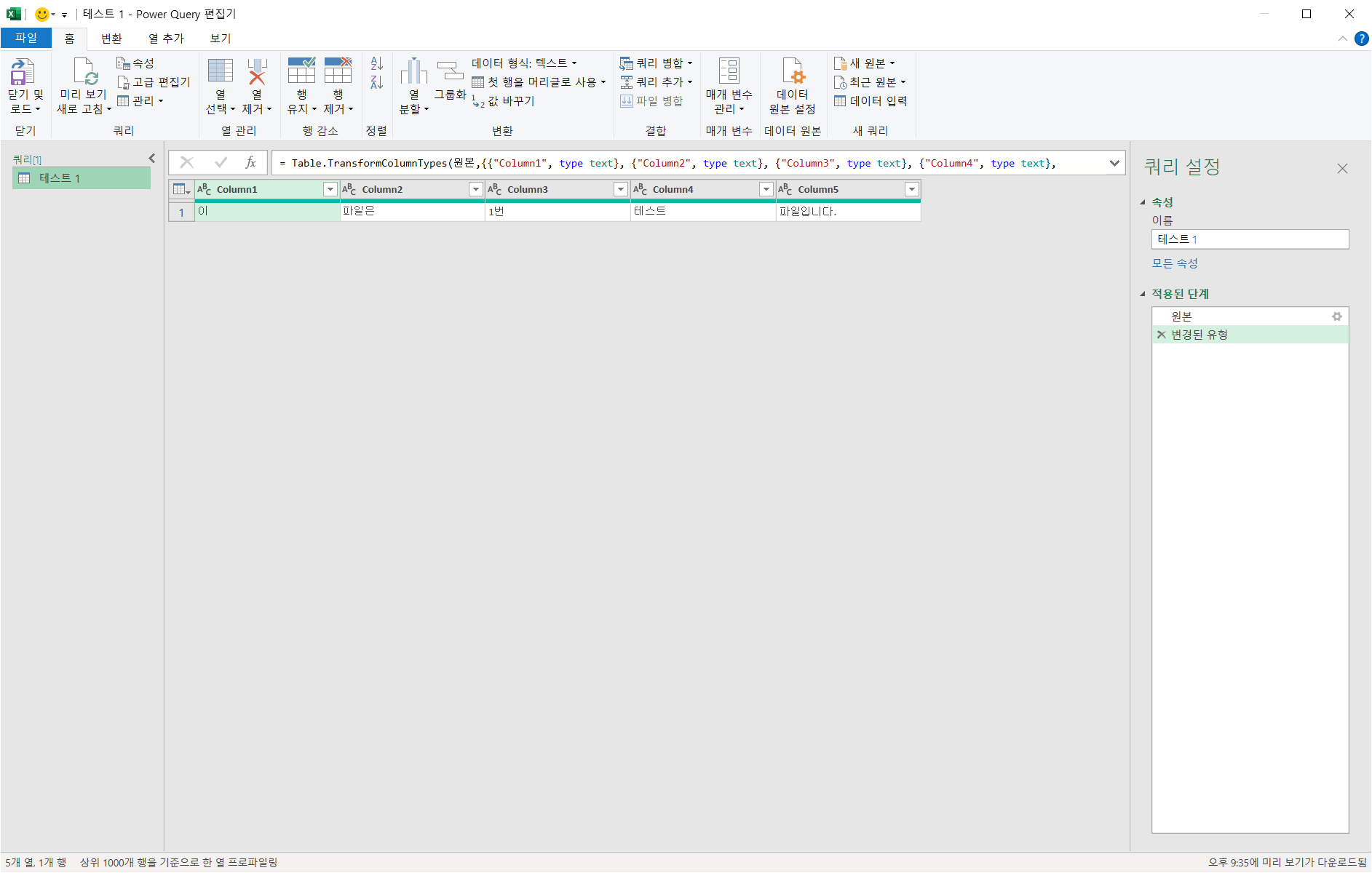
Task: Click the Refresh Preview (미리 보기 새로 고침) icon
Action: click(85, 72)
